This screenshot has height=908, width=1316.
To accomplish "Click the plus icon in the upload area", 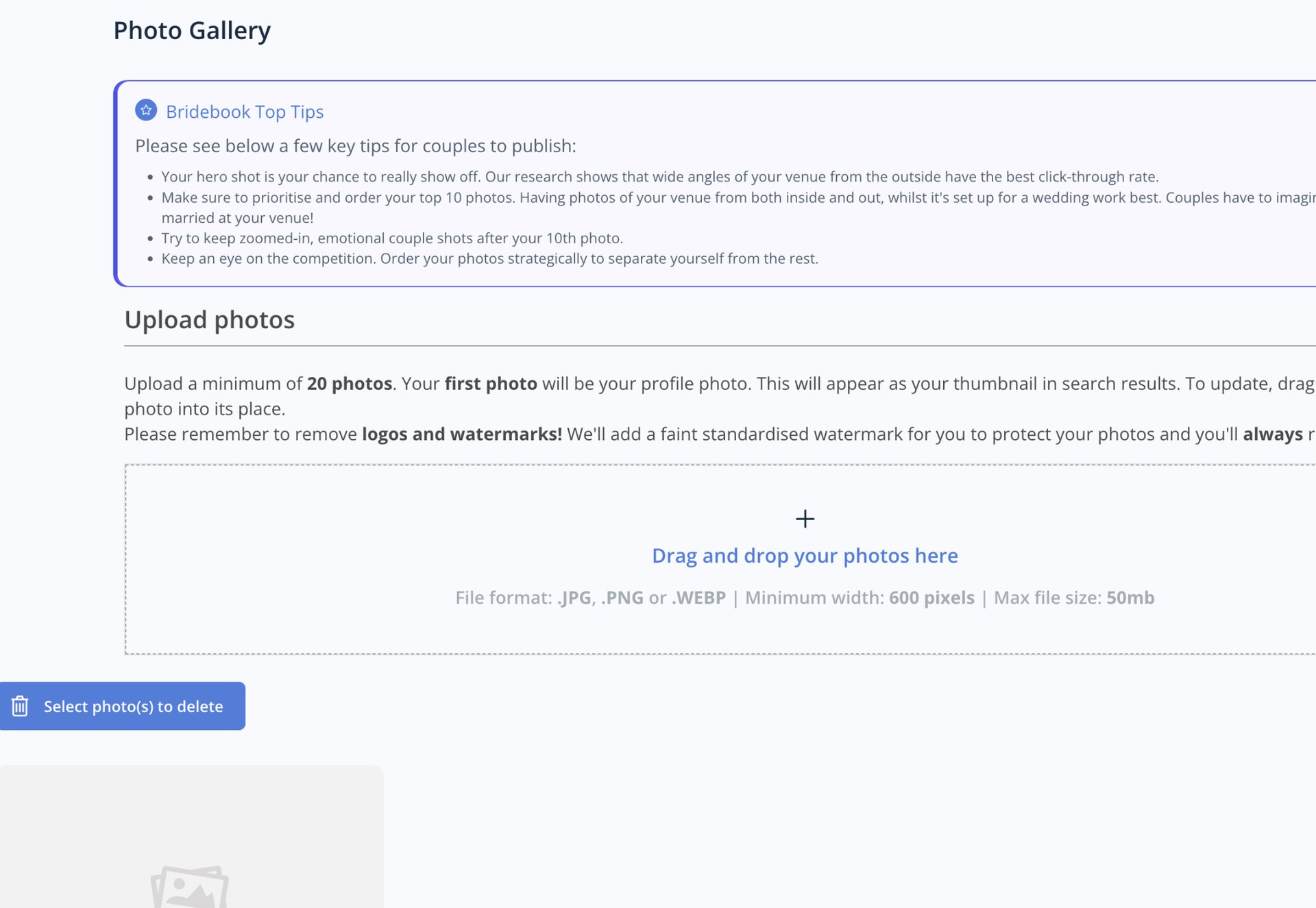I will pyautogui.click(x=805, y=519).
